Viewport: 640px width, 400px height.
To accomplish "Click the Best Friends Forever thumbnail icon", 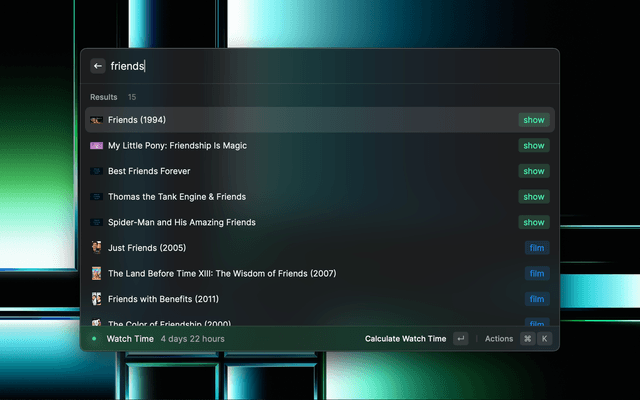I will tap(97, 171).
